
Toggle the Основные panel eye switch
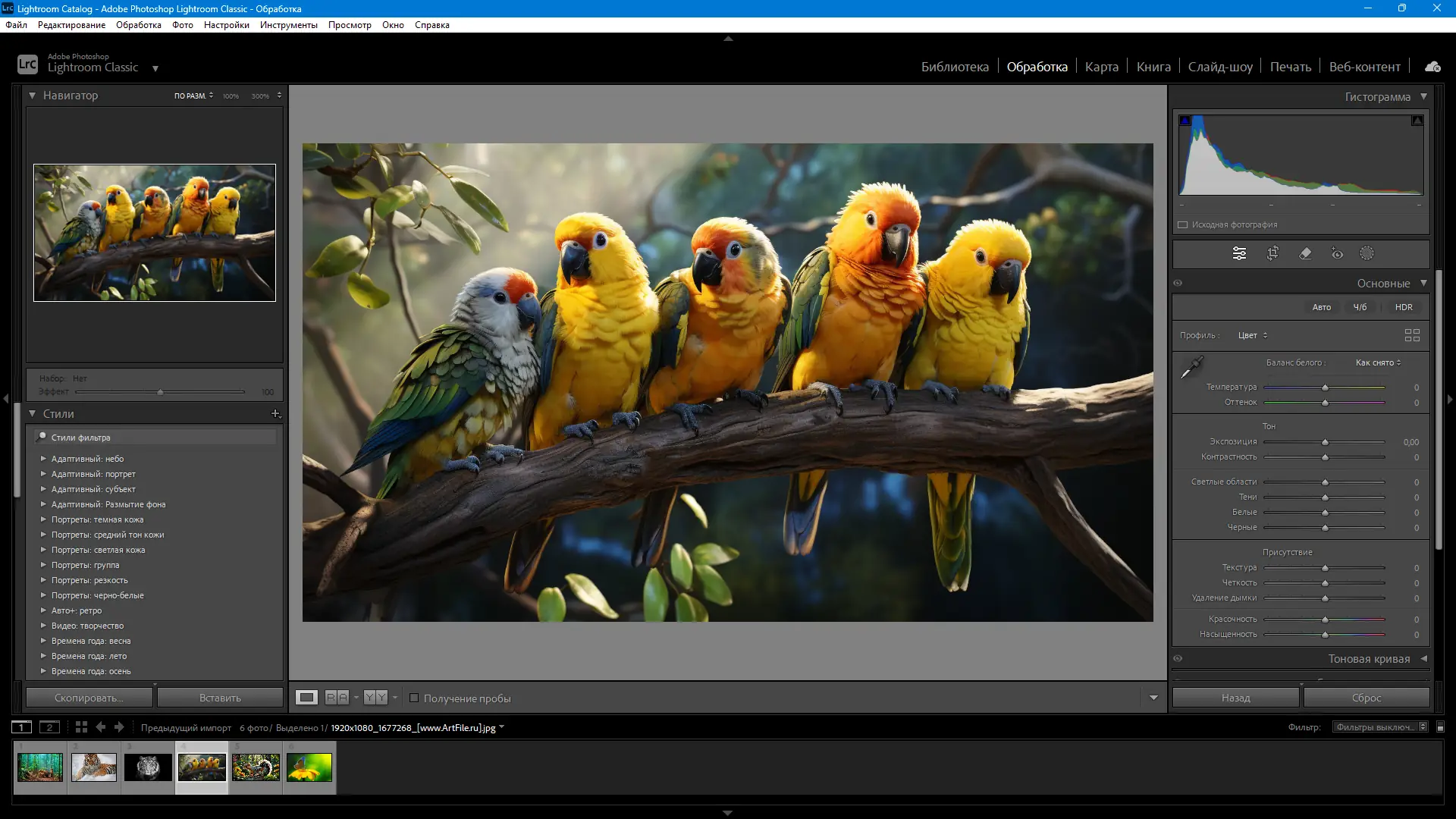coord(1178,283)
